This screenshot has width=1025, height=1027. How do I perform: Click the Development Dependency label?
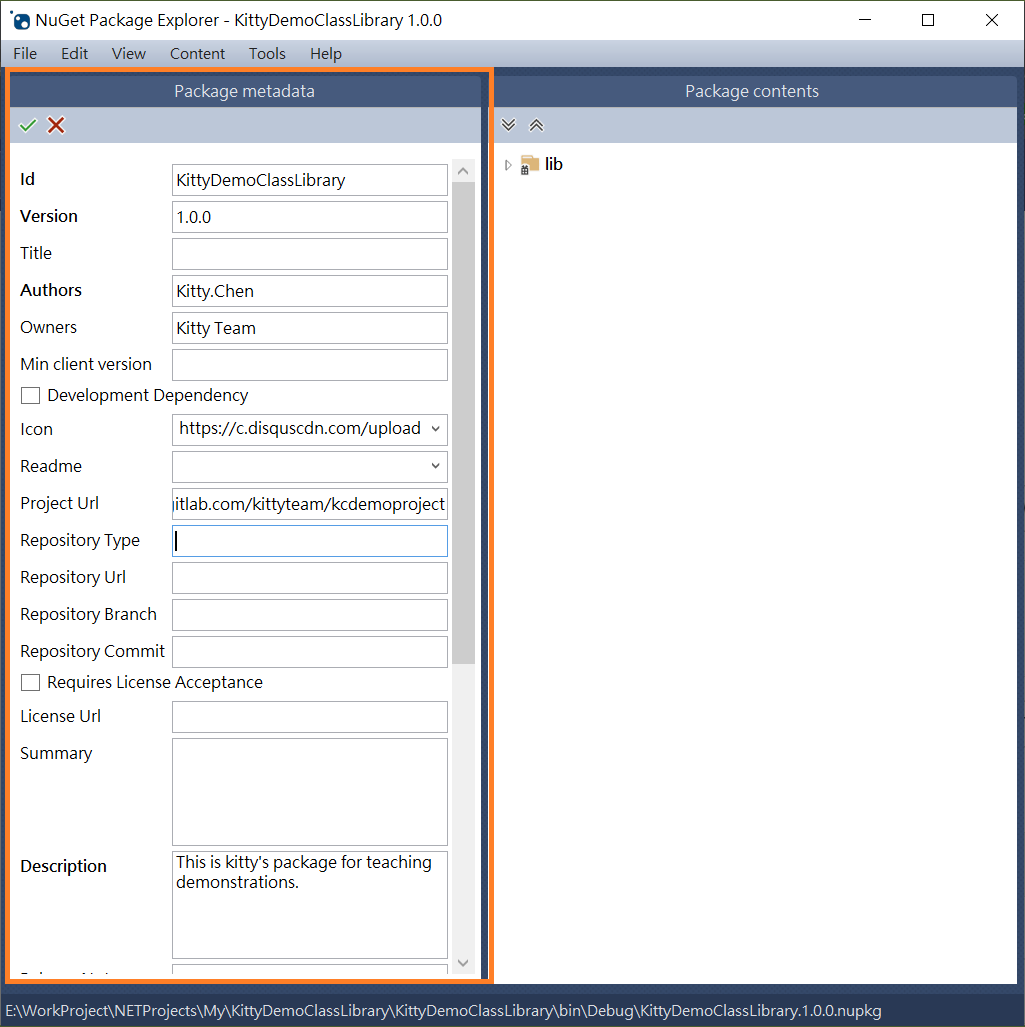147,396
